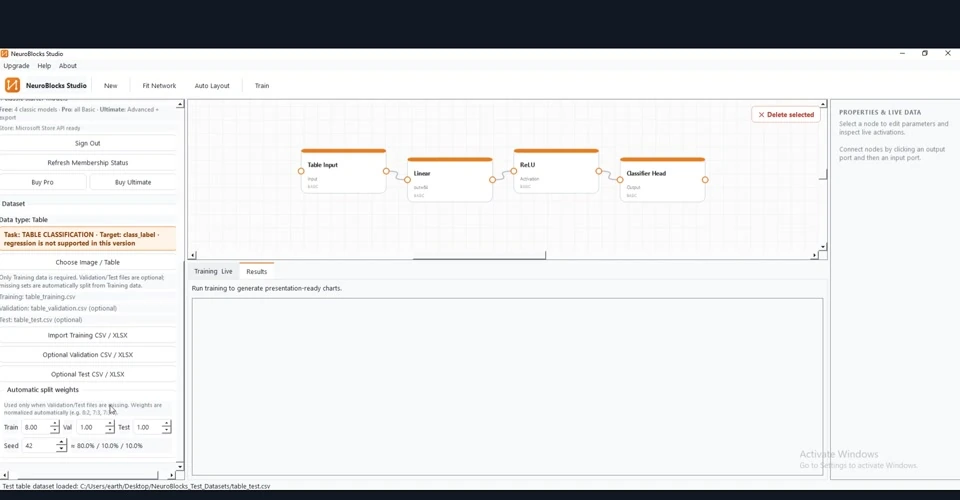Click the NeuroBlocks Studio logo icon in toolbar
Viewport: 960px width, 500px height.
(x=12, y=85)
